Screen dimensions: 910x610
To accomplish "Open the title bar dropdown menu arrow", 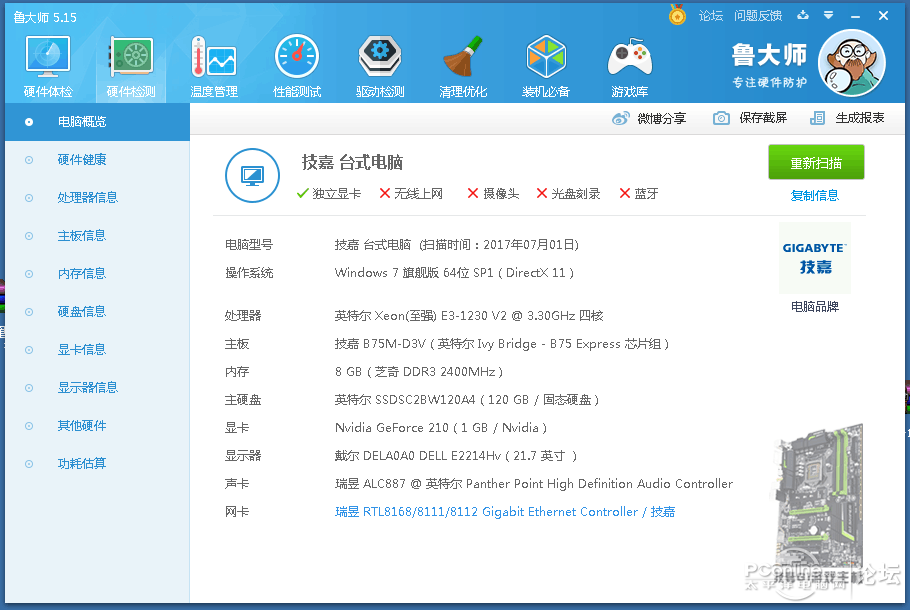I will [829, 16].
